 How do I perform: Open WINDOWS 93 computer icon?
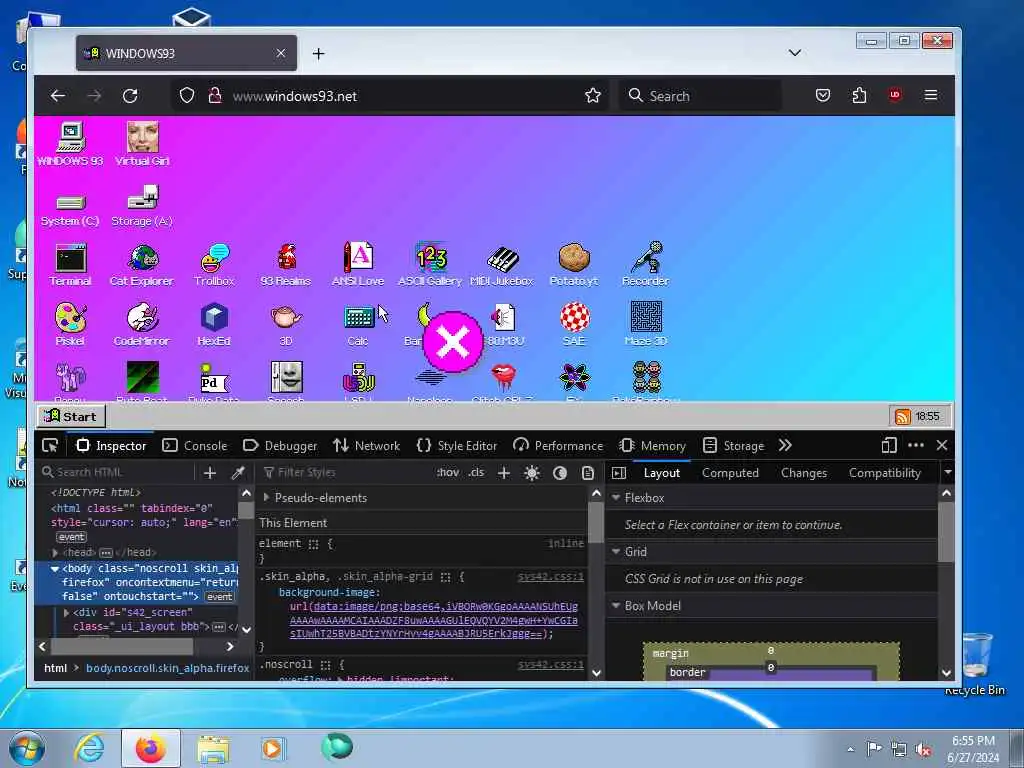pyautogui.click(x=70, y=144)
